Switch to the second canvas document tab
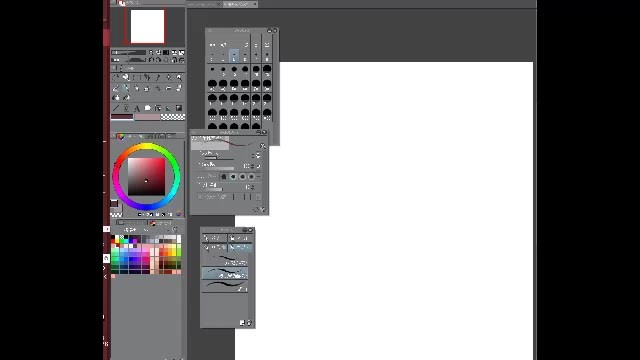 pyautogui.click(x=240, y=4)
